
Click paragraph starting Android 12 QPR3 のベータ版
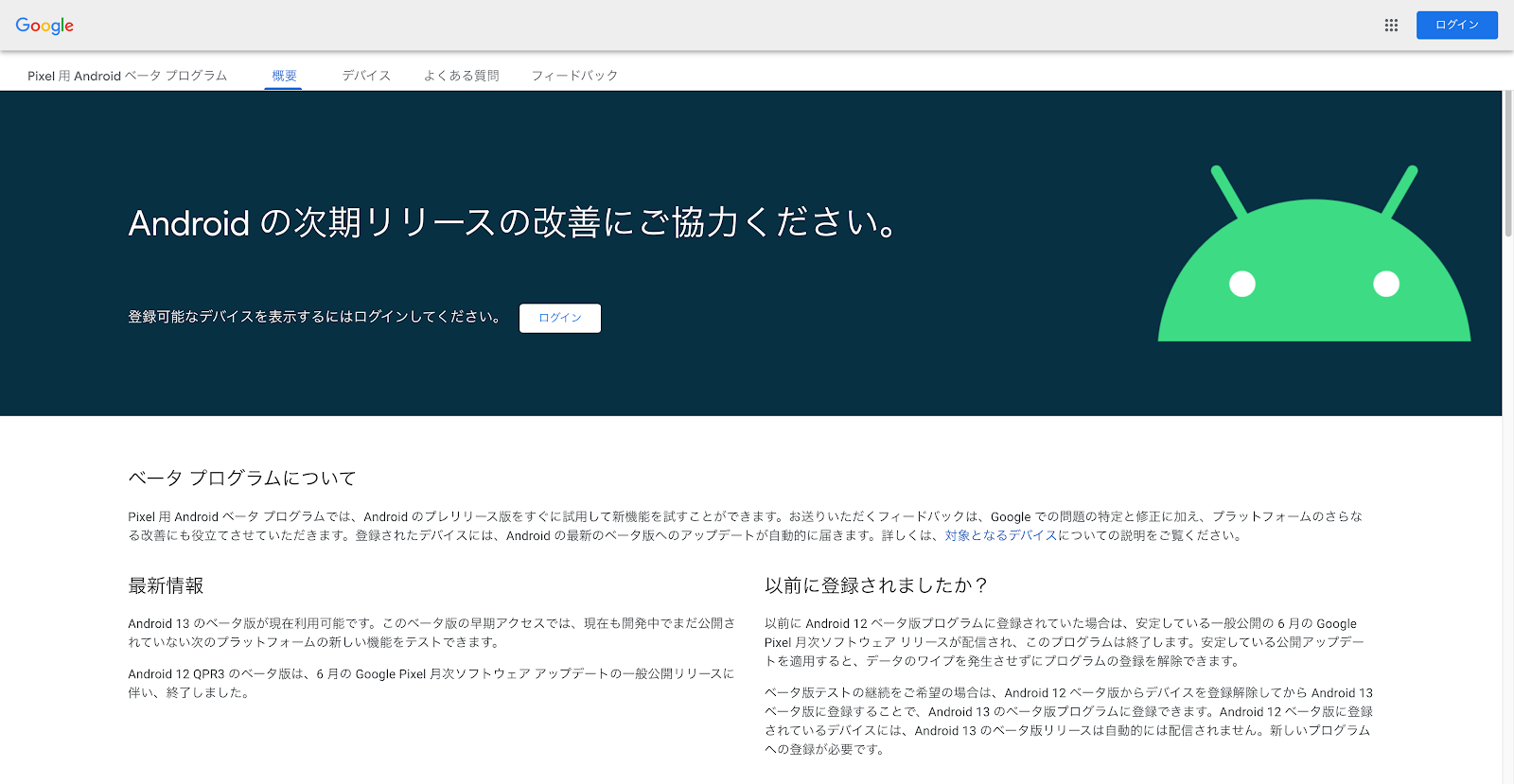coord(431,683)
